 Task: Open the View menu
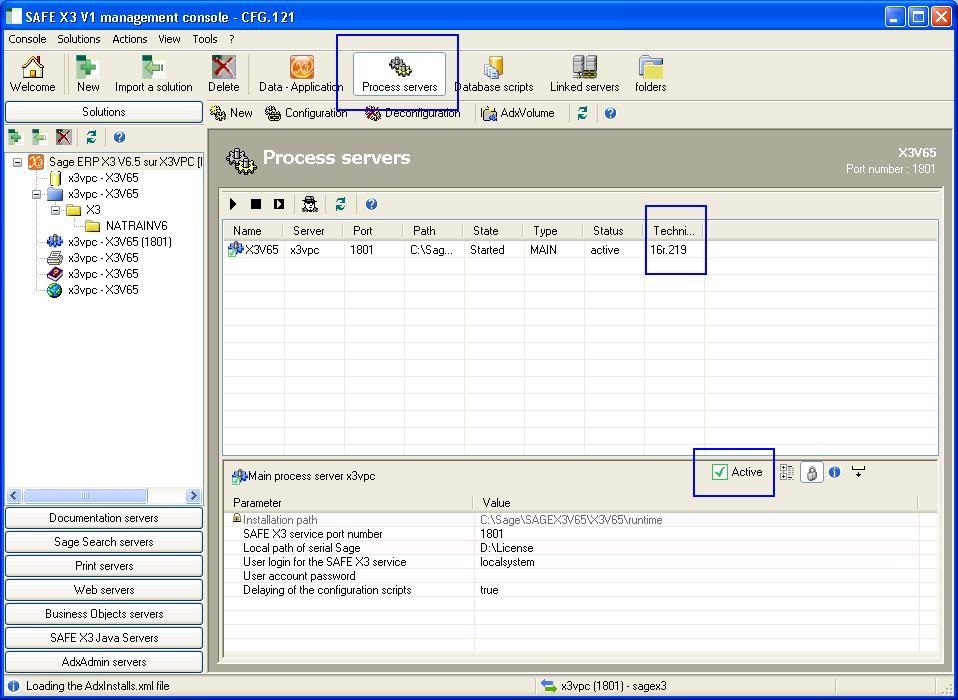(169, 39)
